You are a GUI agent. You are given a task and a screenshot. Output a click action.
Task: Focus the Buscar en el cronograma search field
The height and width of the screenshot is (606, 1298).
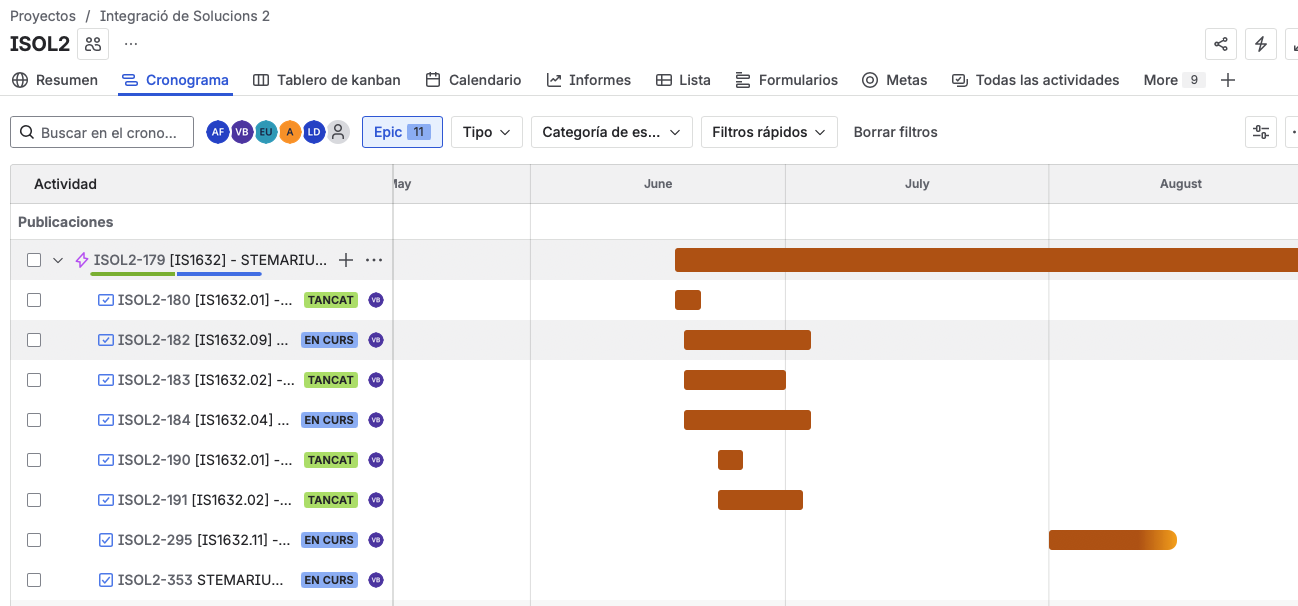110,132
